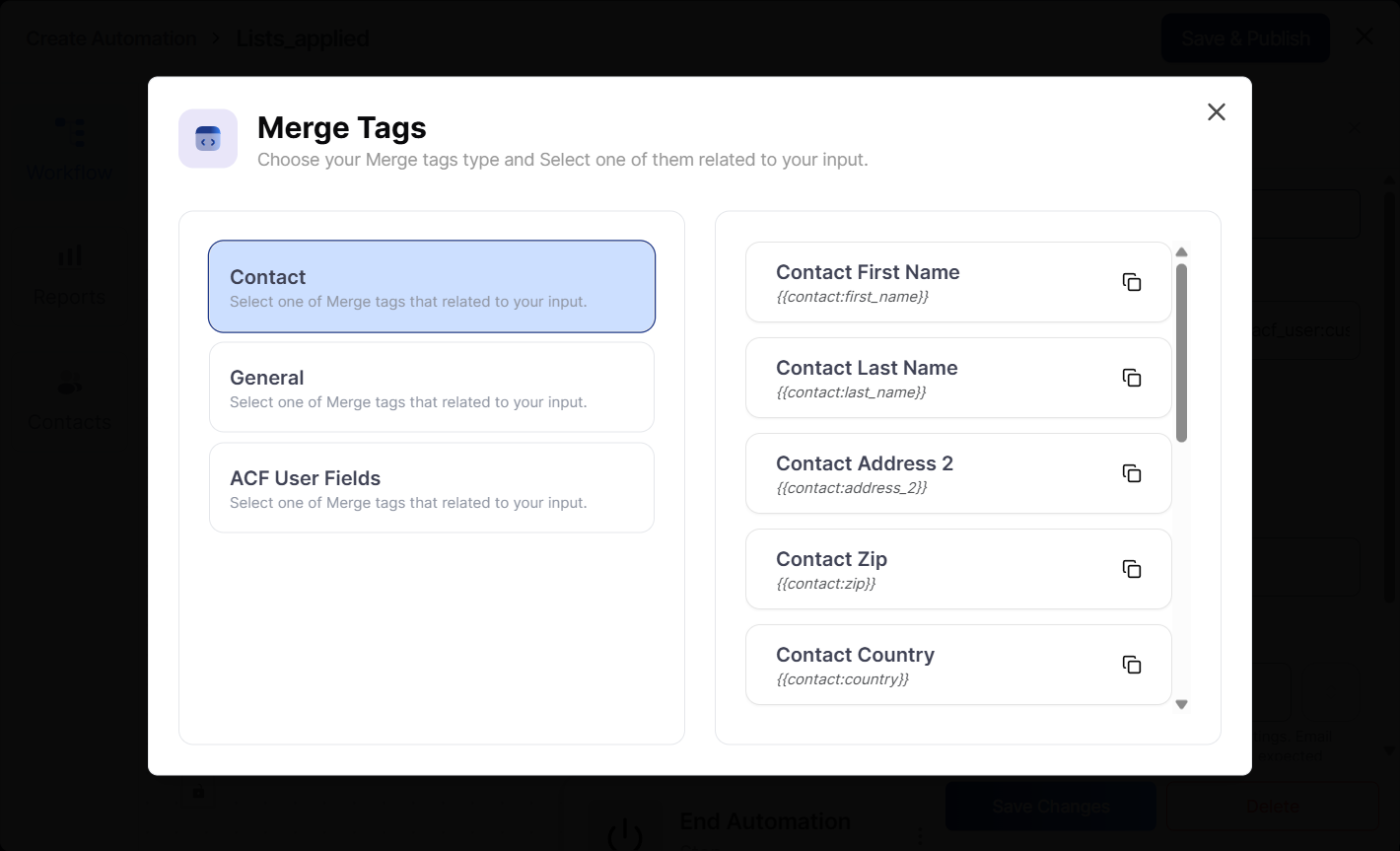Open Contacts from the left sidebar

point(69,397)
